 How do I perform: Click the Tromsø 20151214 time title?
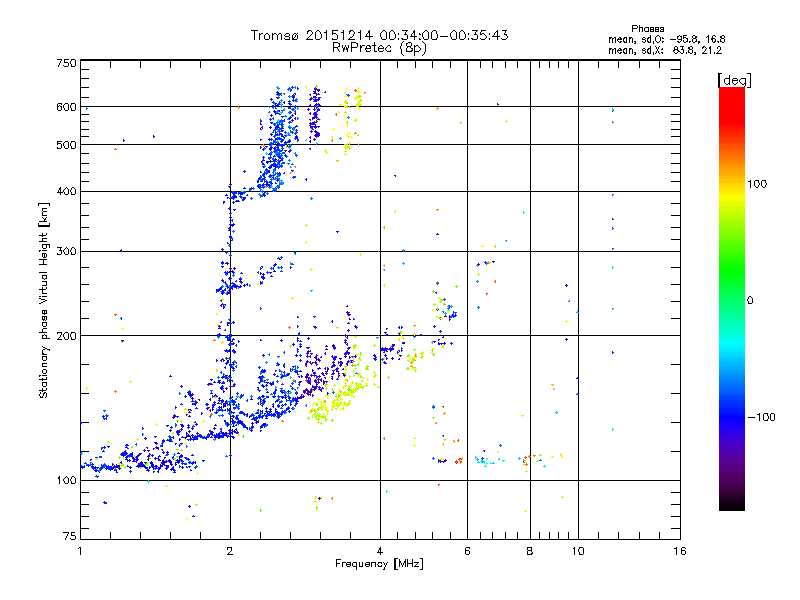tap(379, 35)
